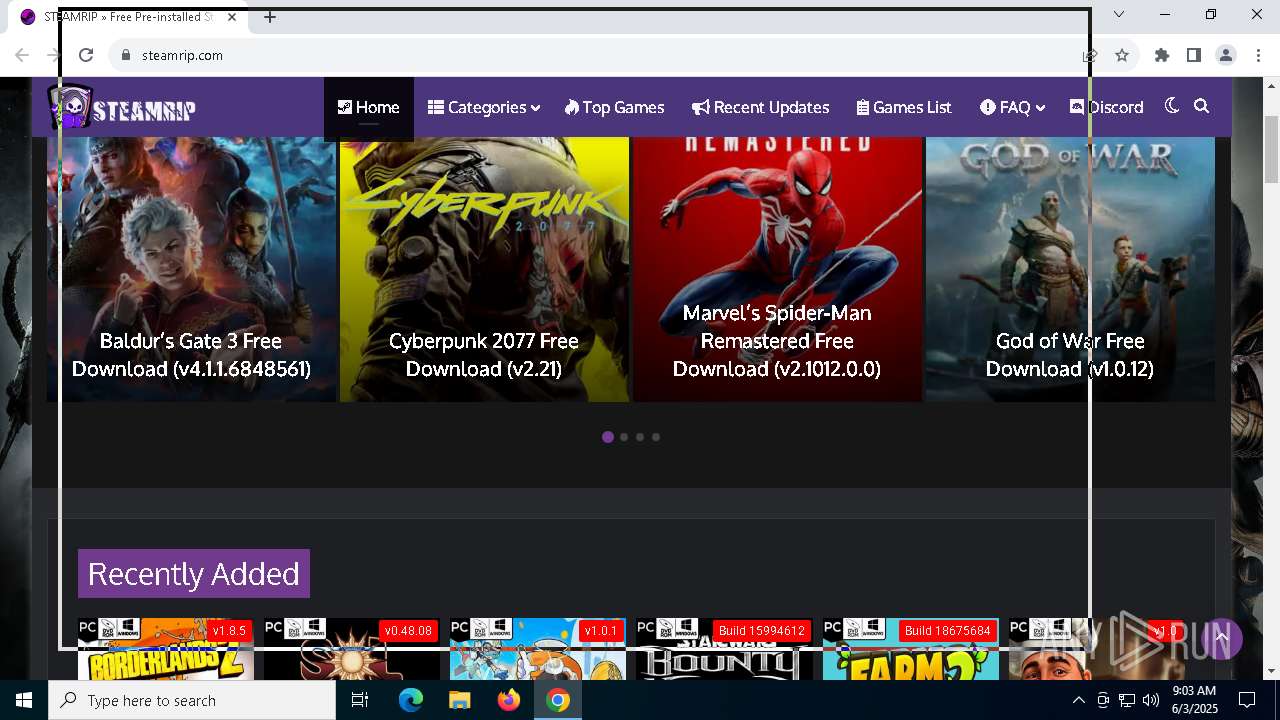1280x720 pixels.
Task: Open the notification center icon
Action: [1247, 700]
